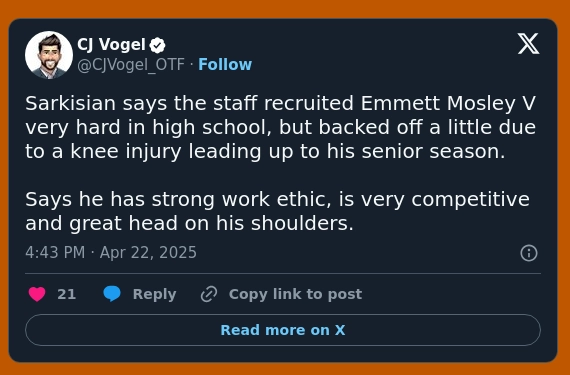Viewport: 570px width, 375px height.
Task: Click the divider line below the timestamp
Action: click(x=283, y=273)
